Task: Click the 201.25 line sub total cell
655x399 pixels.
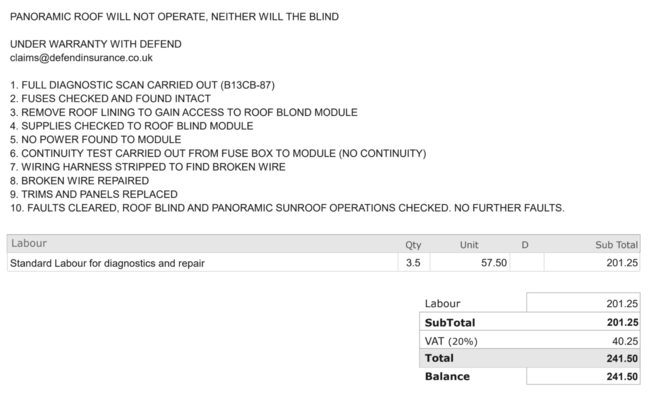Action: [x=592, y=263]
